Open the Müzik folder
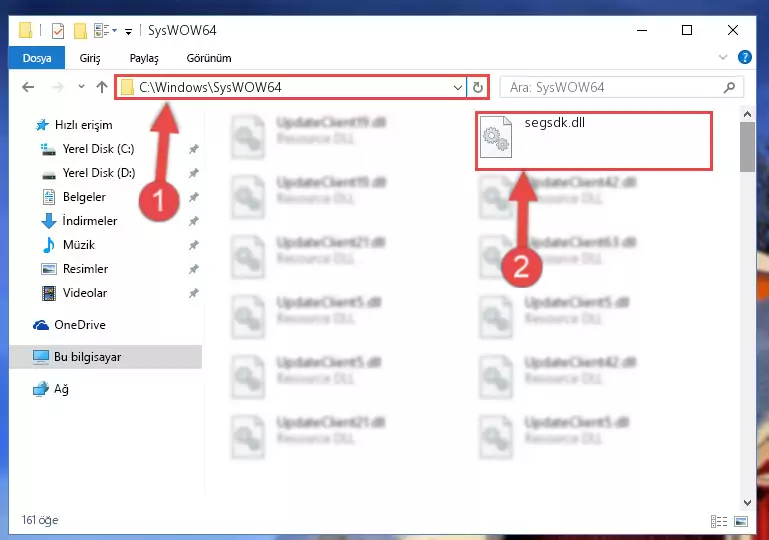Viewport: 769px width, 540px height. pos(78,245)
